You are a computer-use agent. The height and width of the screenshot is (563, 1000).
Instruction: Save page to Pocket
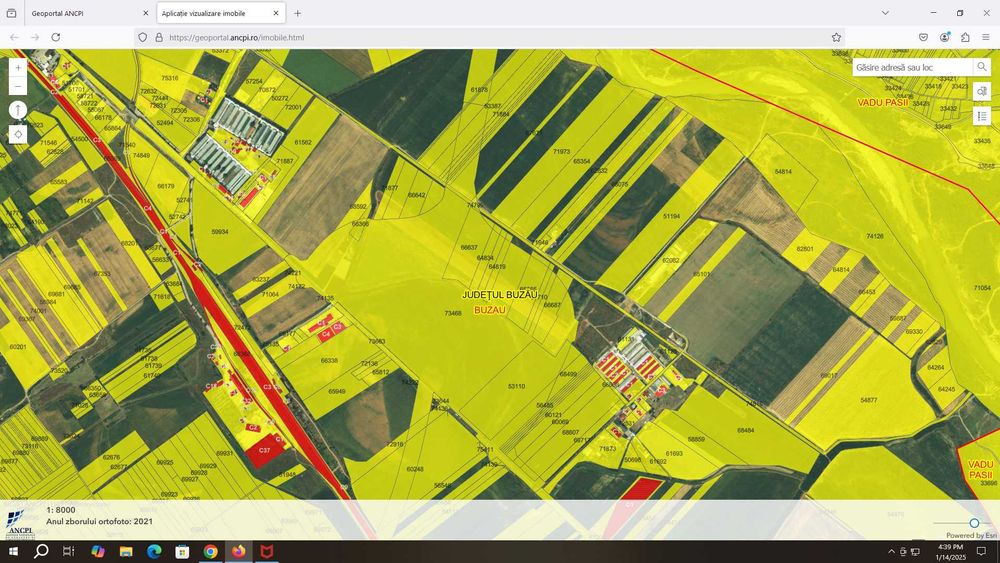point(923,37)
